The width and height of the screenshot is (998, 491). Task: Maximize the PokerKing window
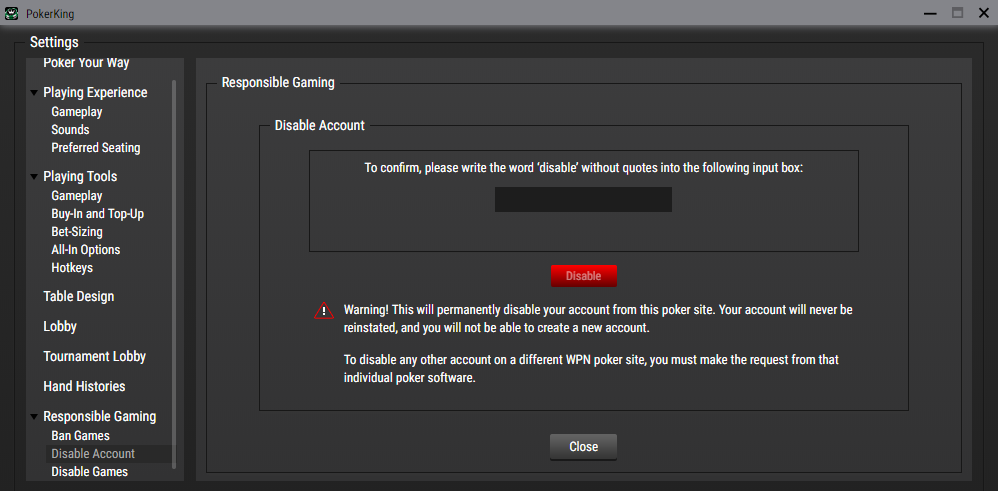tap(957, 13)
